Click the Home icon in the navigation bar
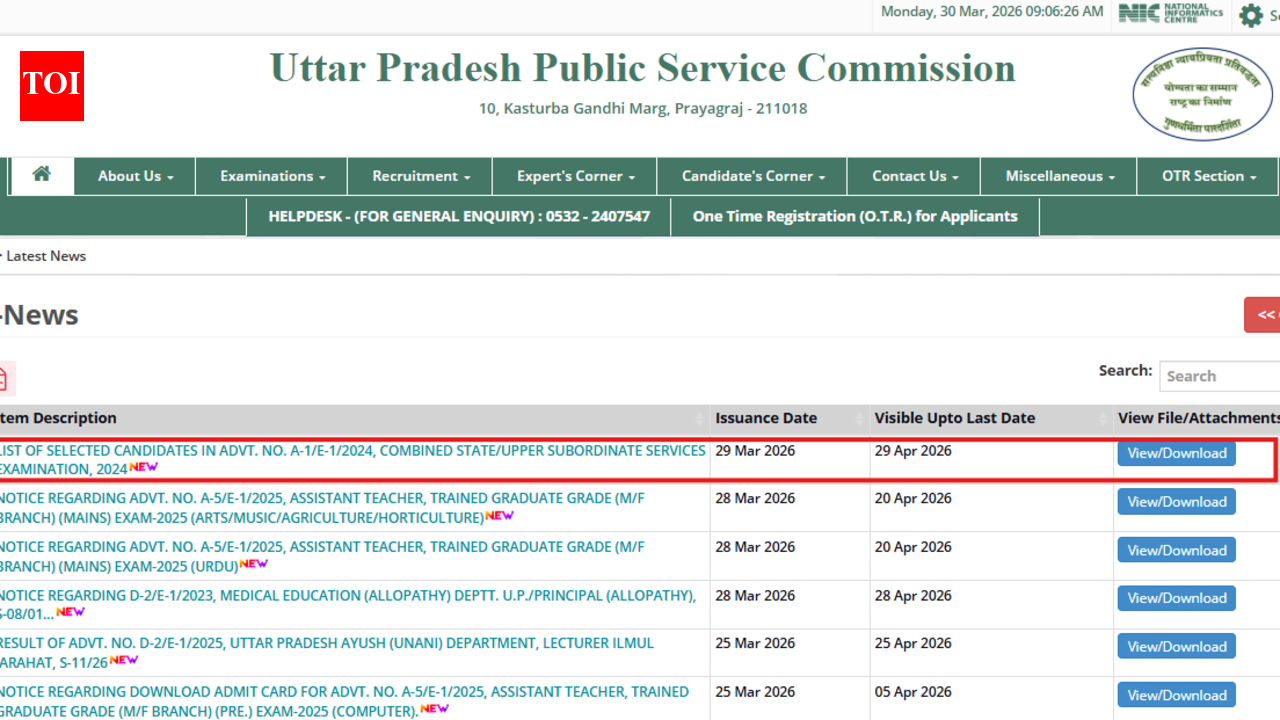Screen dimensions: 1280x720 coord(41,175)
